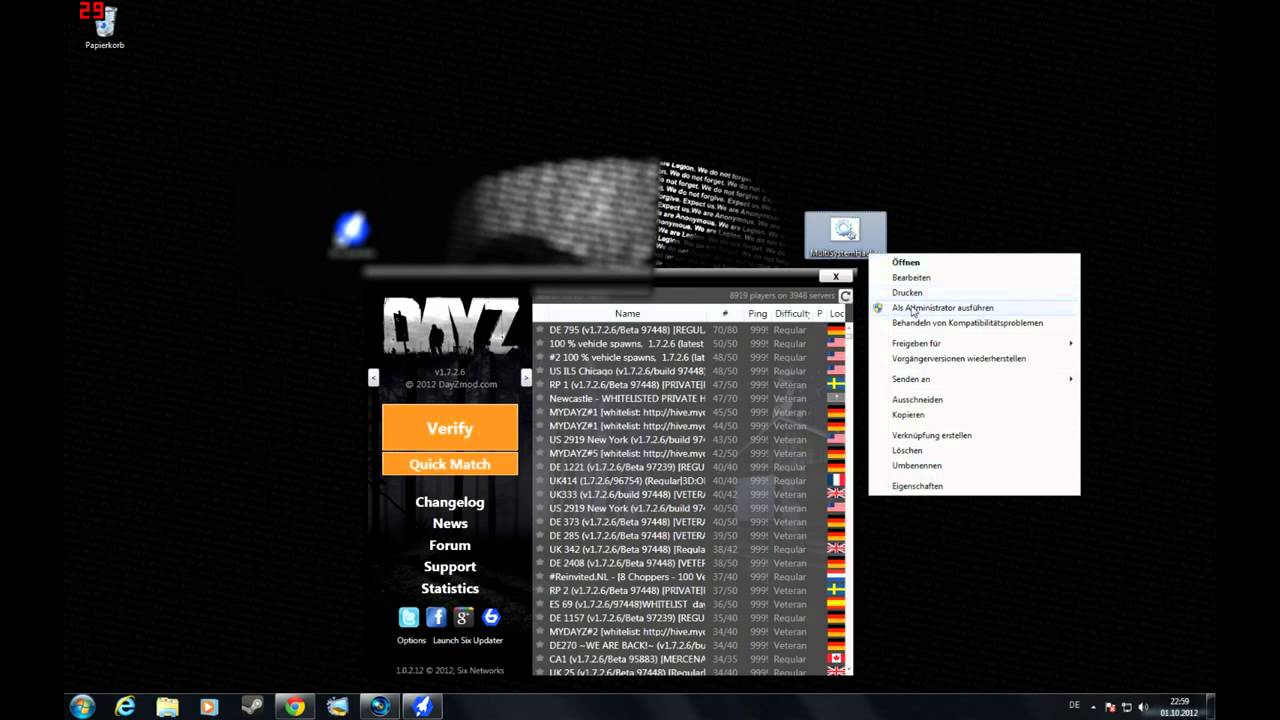Open the Statistics link
The width and height of the screenshot is (1280, 720).
(x=450, y=588)
